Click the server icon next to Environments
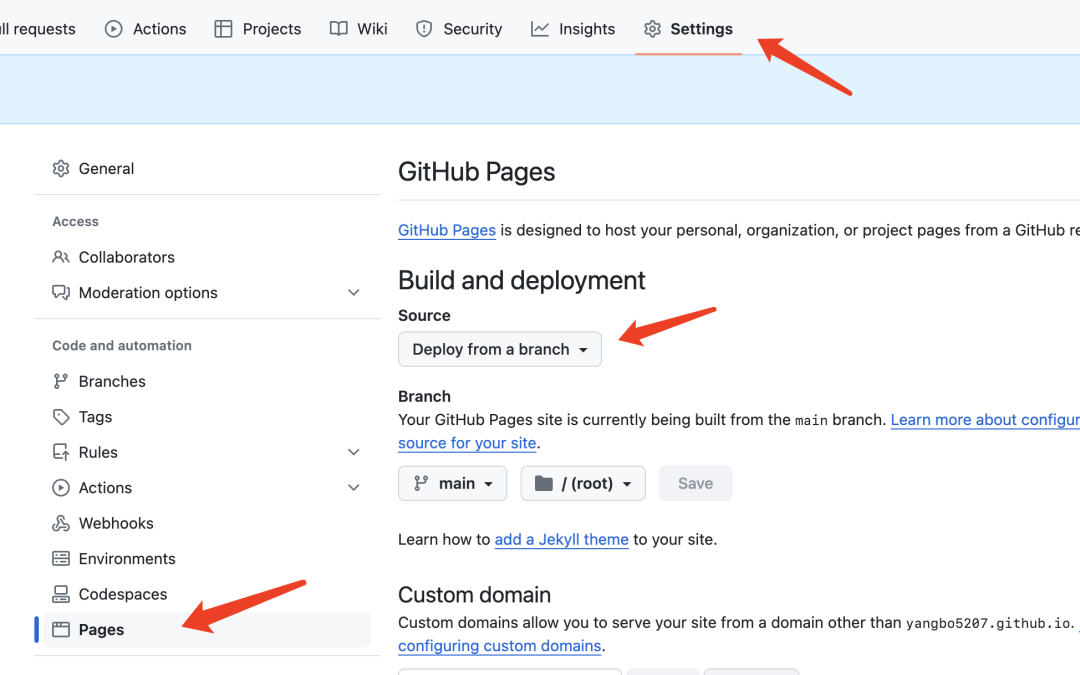The height and width of the screenshot is (675, 1080). (61, 559)
